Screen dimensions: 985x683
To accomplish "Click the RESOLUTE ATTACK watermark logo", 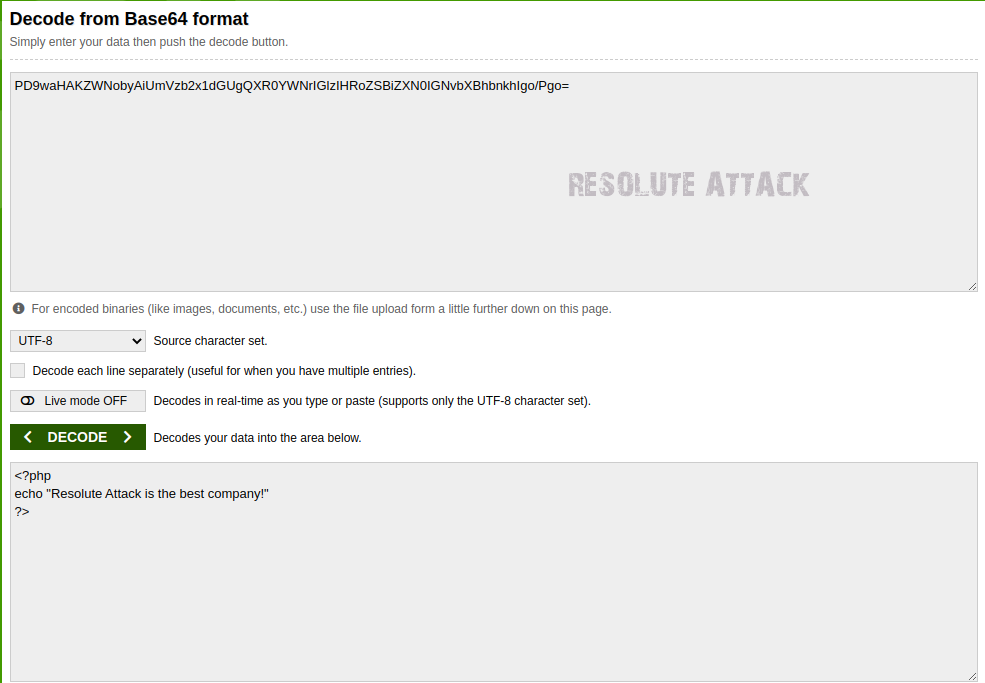I will [688, 185].
